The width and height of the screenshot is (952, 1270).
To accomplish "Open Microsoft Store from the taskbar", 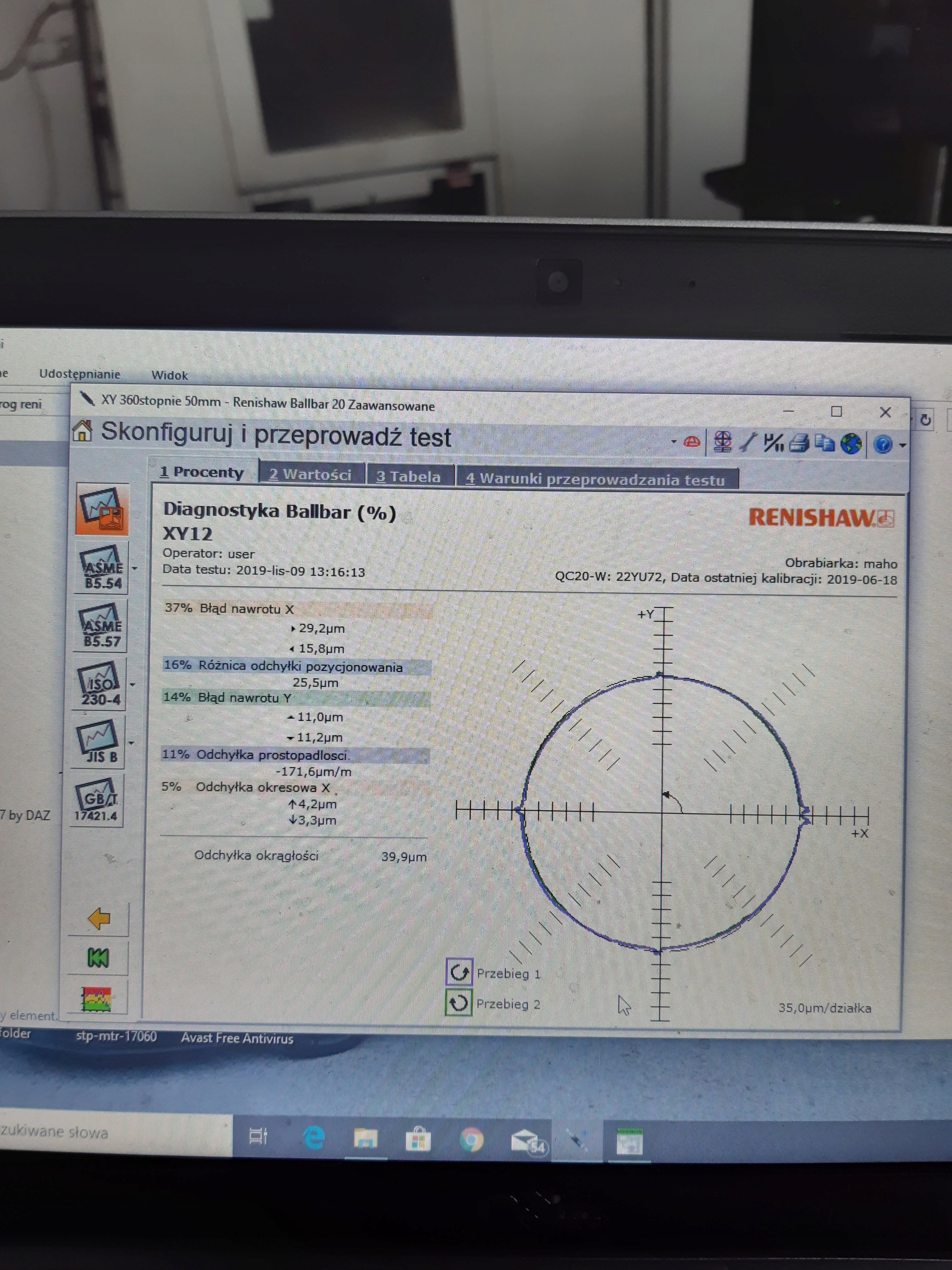I will (x=418, y=1139).
